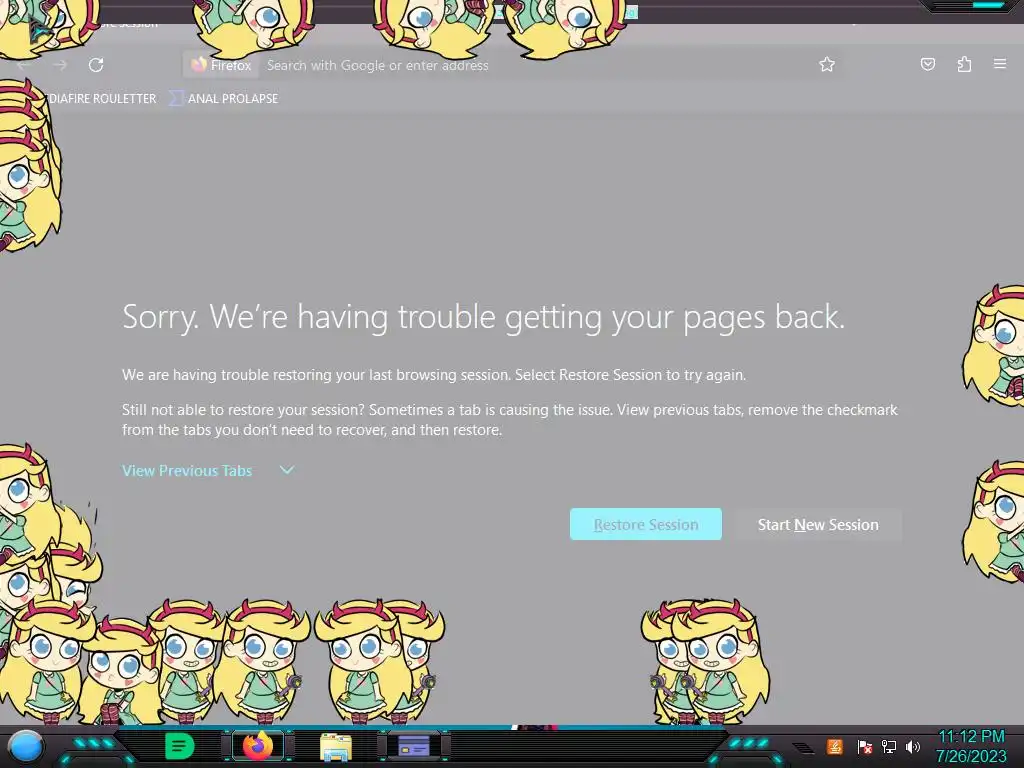This screenshot has width=1024, height=768.
Task: Click Start New Session button
Action: (x=818, y=524)
